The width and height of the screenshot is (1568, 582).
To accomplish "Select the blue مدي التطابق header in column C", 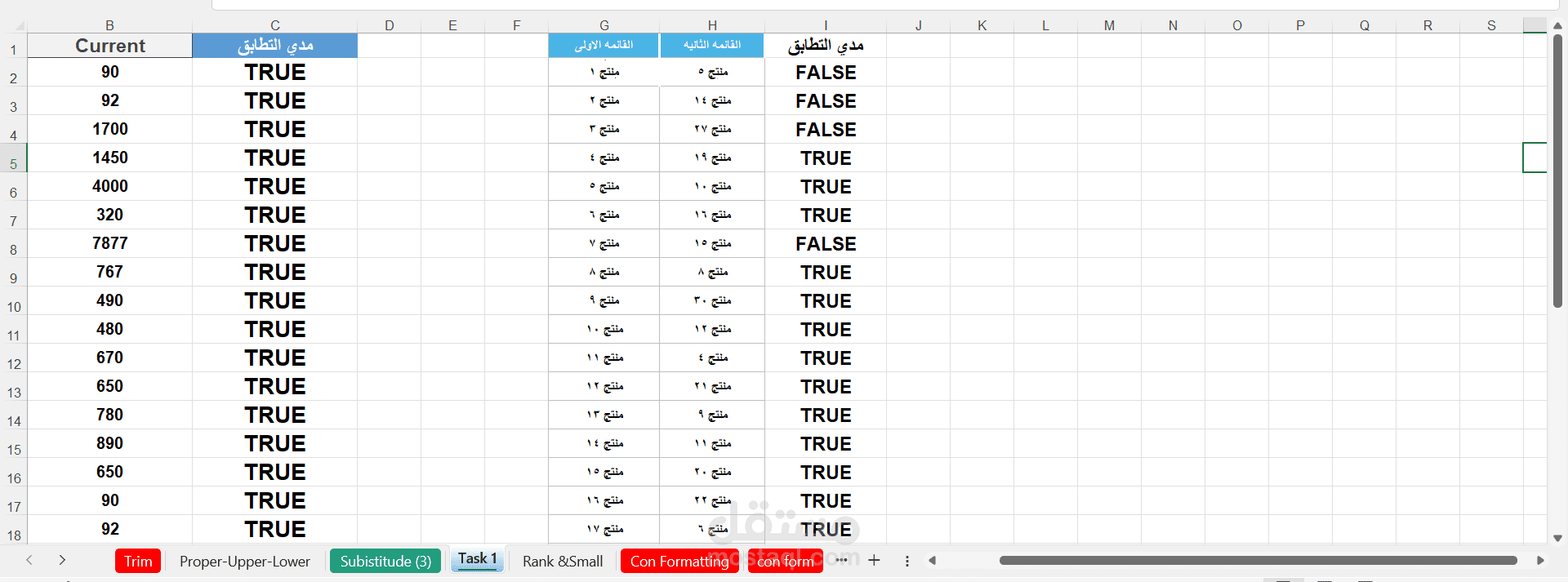I will 275,46.
